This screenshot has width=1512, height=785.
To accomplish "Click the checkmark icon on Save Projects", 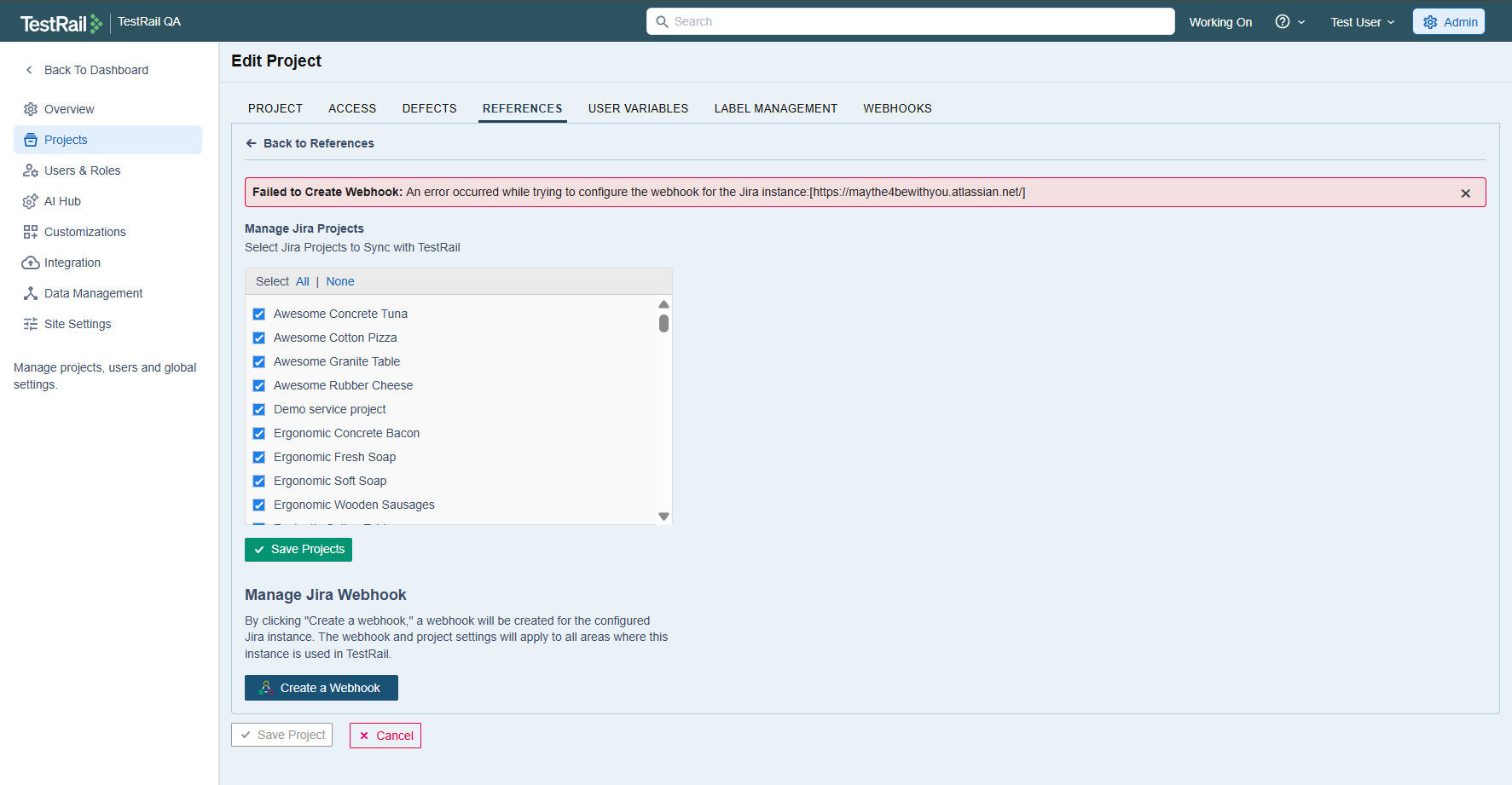I will pyautogui.click(x=259, y=550).
